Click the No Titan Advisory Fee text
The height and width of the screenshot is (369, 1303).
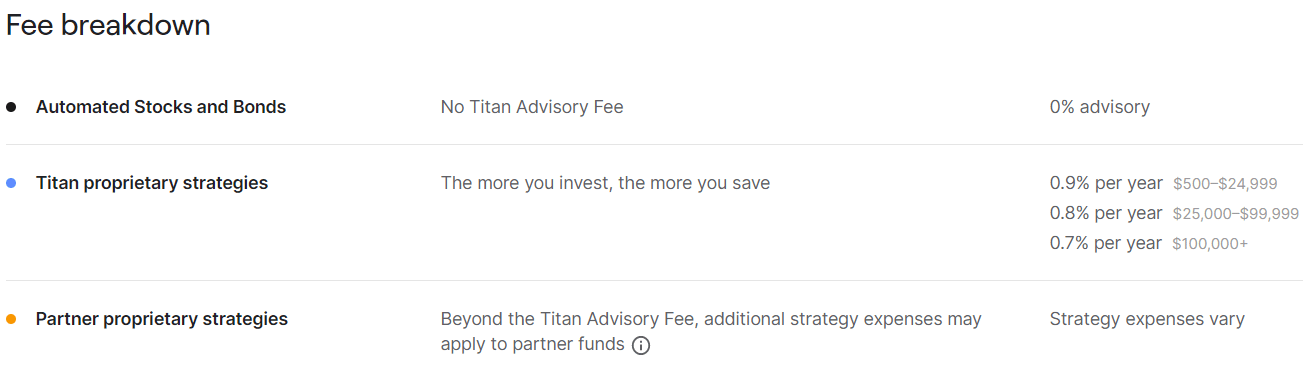[532, 107]
